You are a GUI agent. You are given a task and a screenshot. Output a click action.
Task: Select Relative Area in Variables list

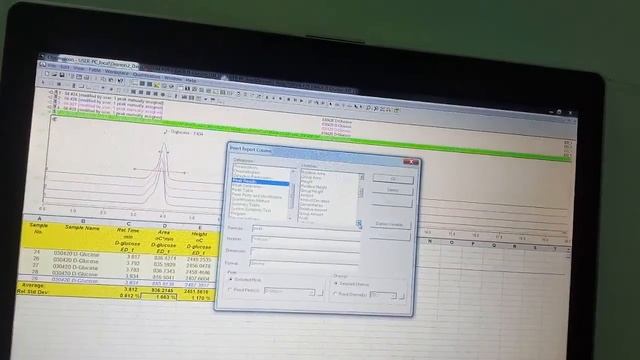click(x=313, y=173)
